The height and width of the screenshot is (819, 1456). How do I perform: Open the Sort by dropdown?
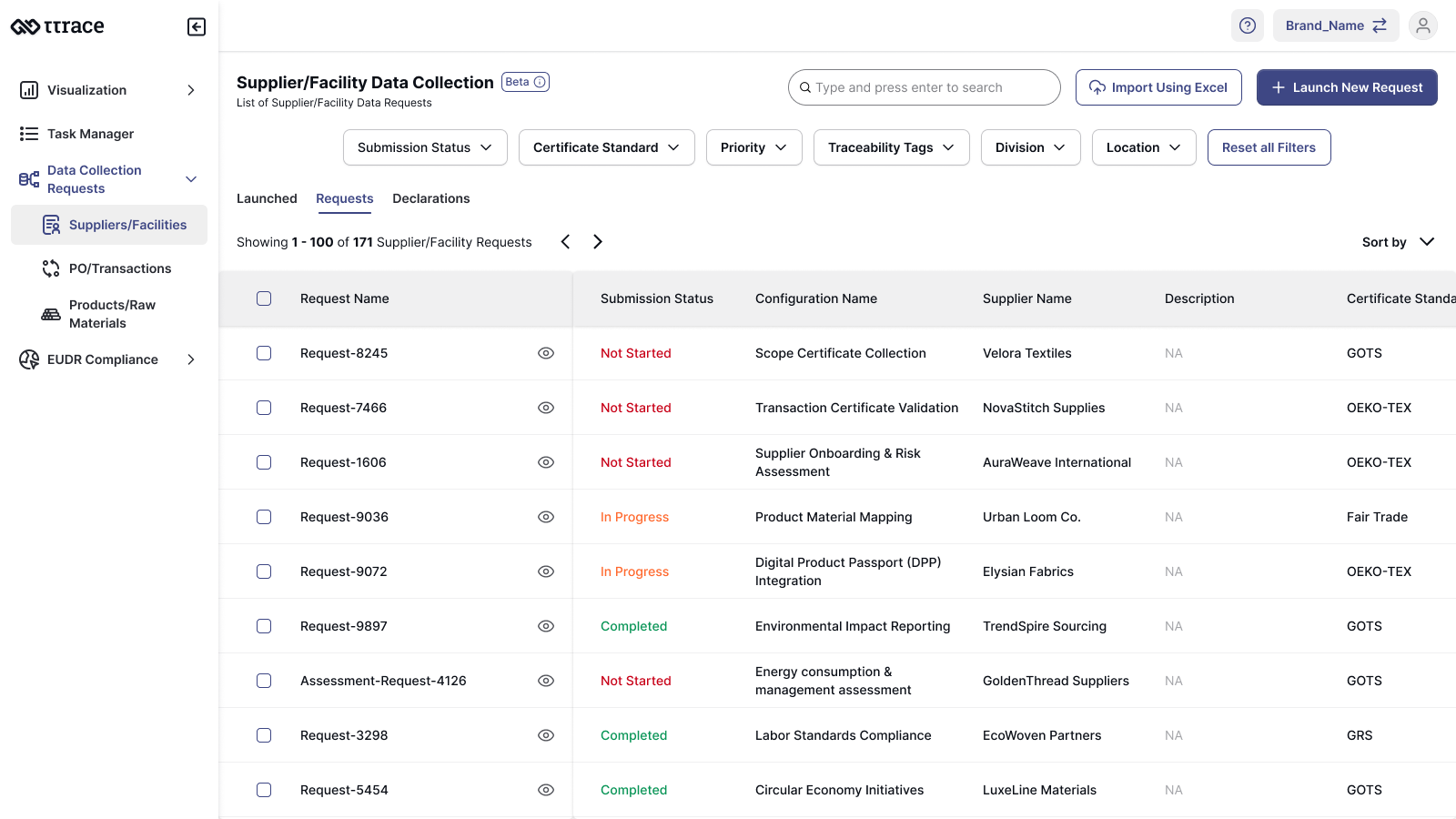pyautogui.click(x=1399, y=242)
